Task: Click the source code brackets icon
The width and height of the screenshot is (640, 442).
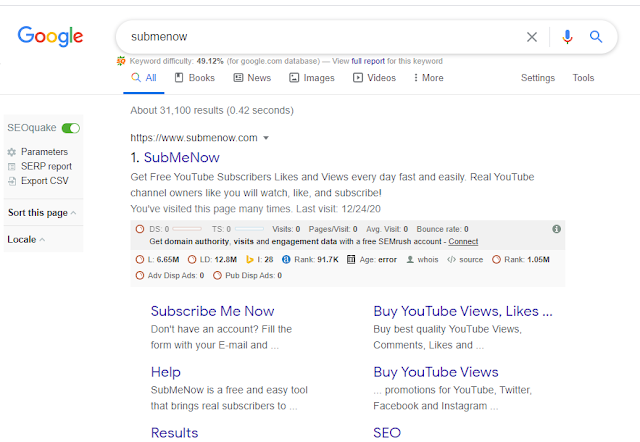Action: pos(451,260)
